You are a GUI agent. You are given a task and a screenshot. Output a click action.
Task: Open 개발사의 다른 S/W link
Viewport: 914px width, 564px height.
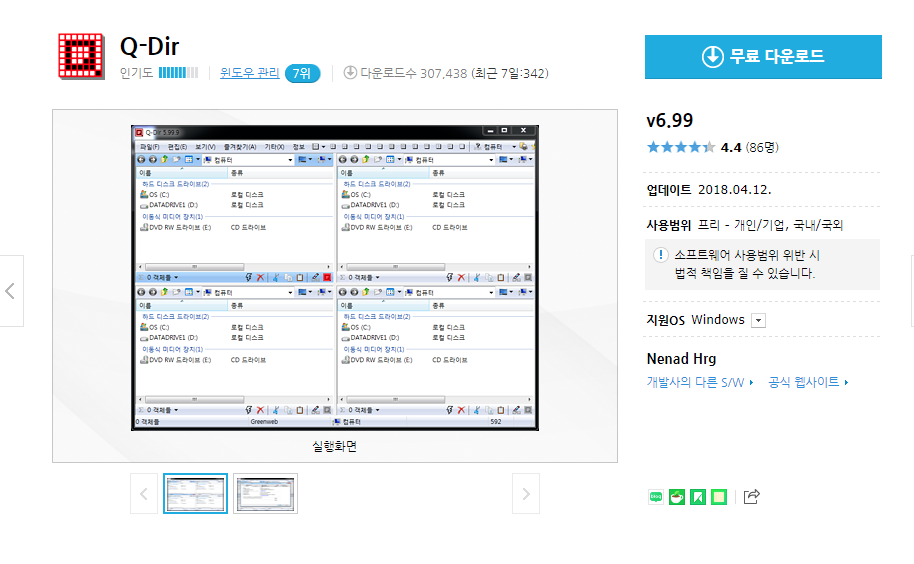point(699,382)
